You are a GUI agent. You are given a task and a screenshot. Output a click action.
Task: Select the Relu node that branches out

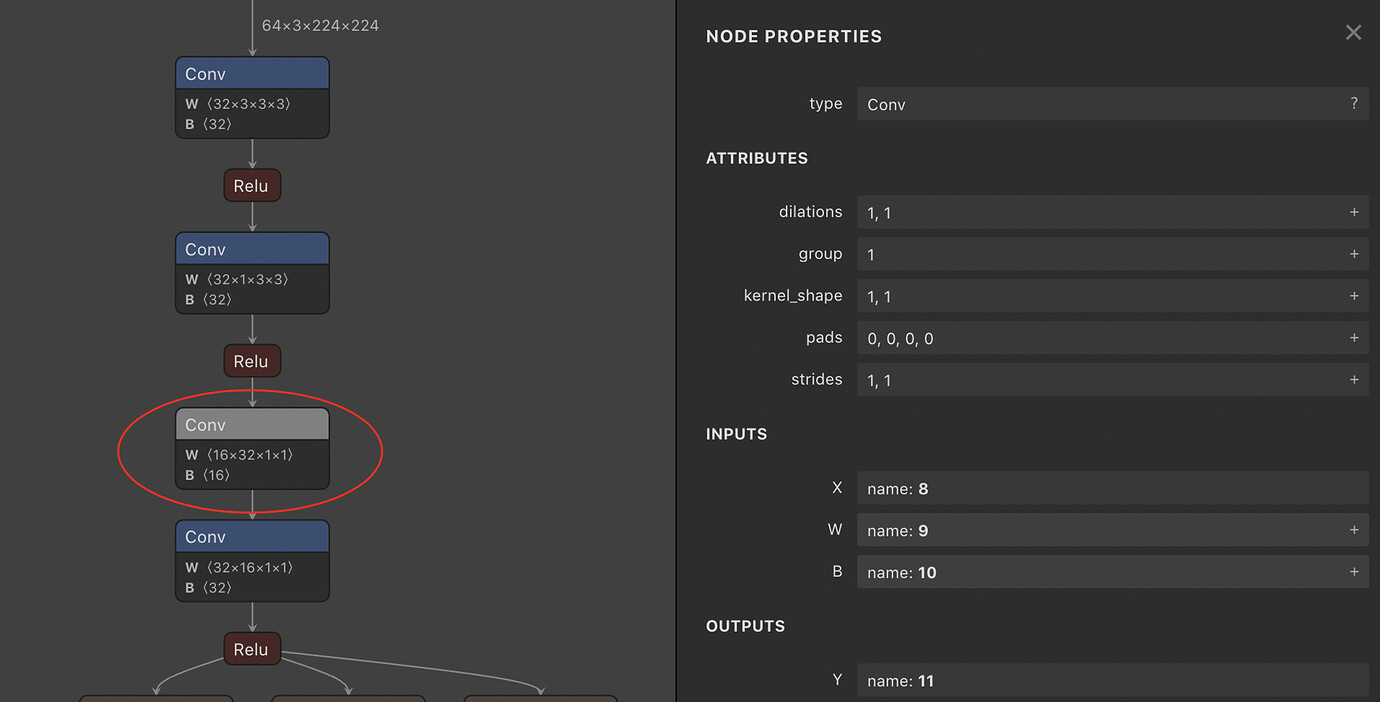tap(251, 649)
